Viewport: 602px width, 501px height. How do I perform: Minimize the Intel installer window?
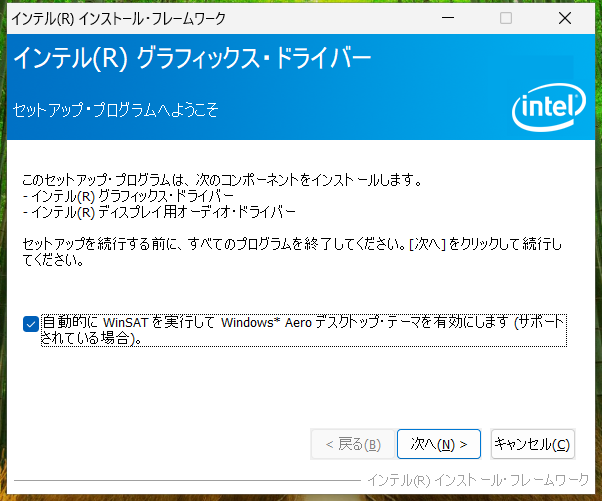tap(448, 18)
